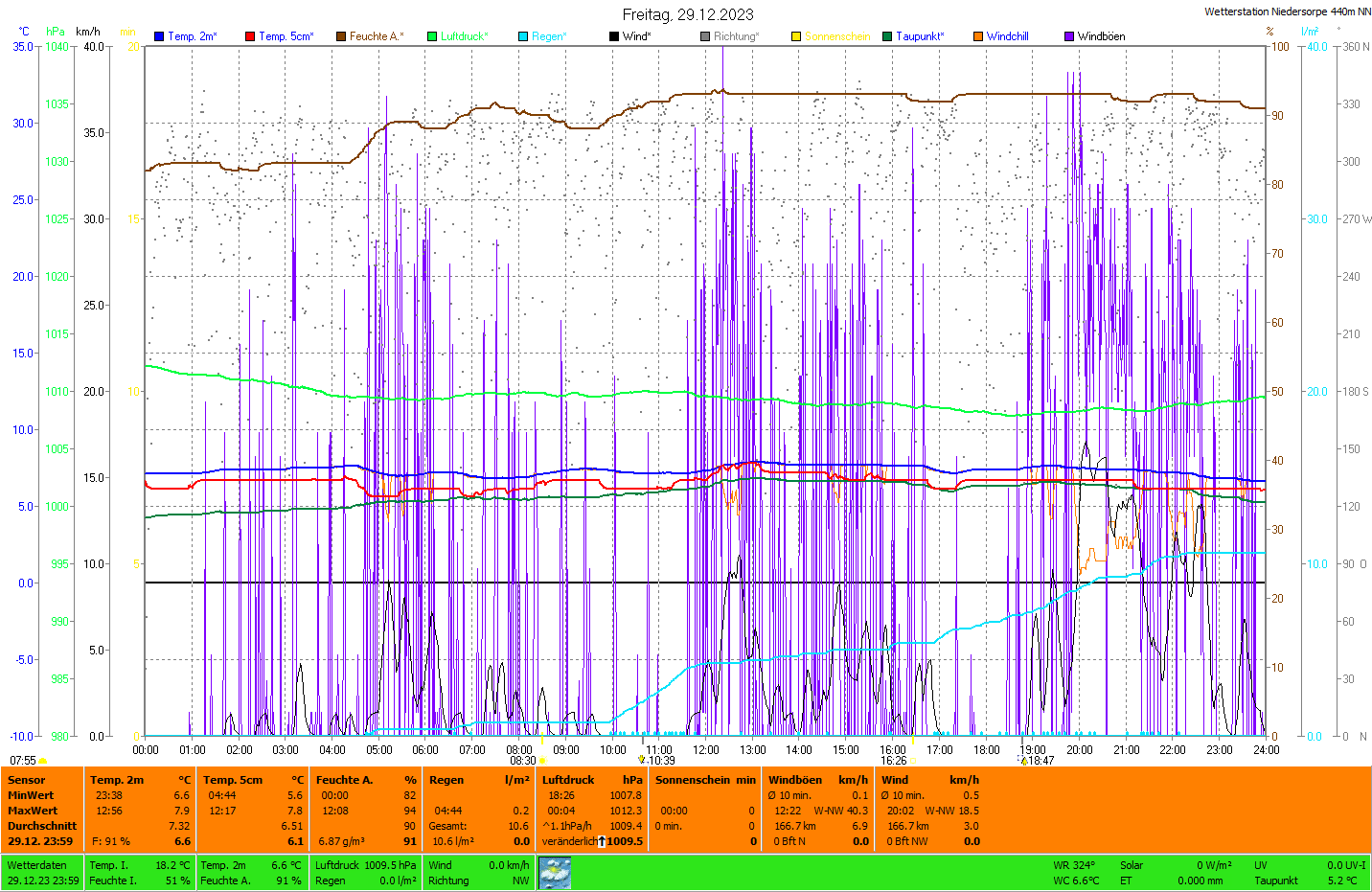
Task: Click the cyan Regen legend square
Action: pos(523,36)
